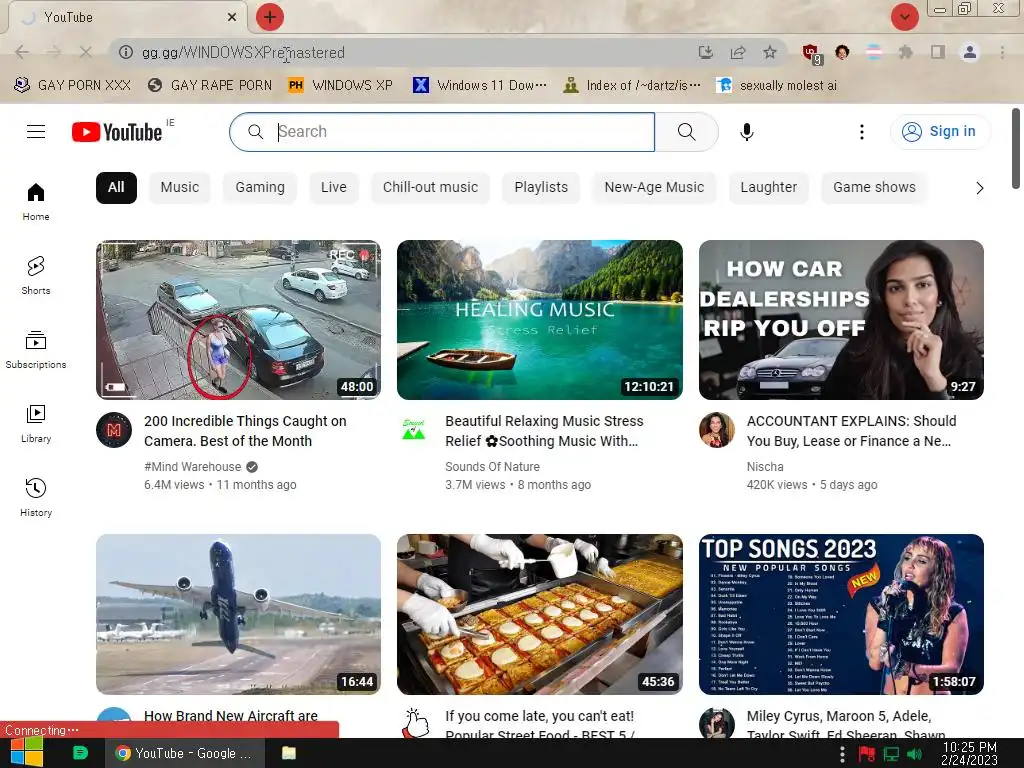Start voice search with the microphone

tap(746, 132)
